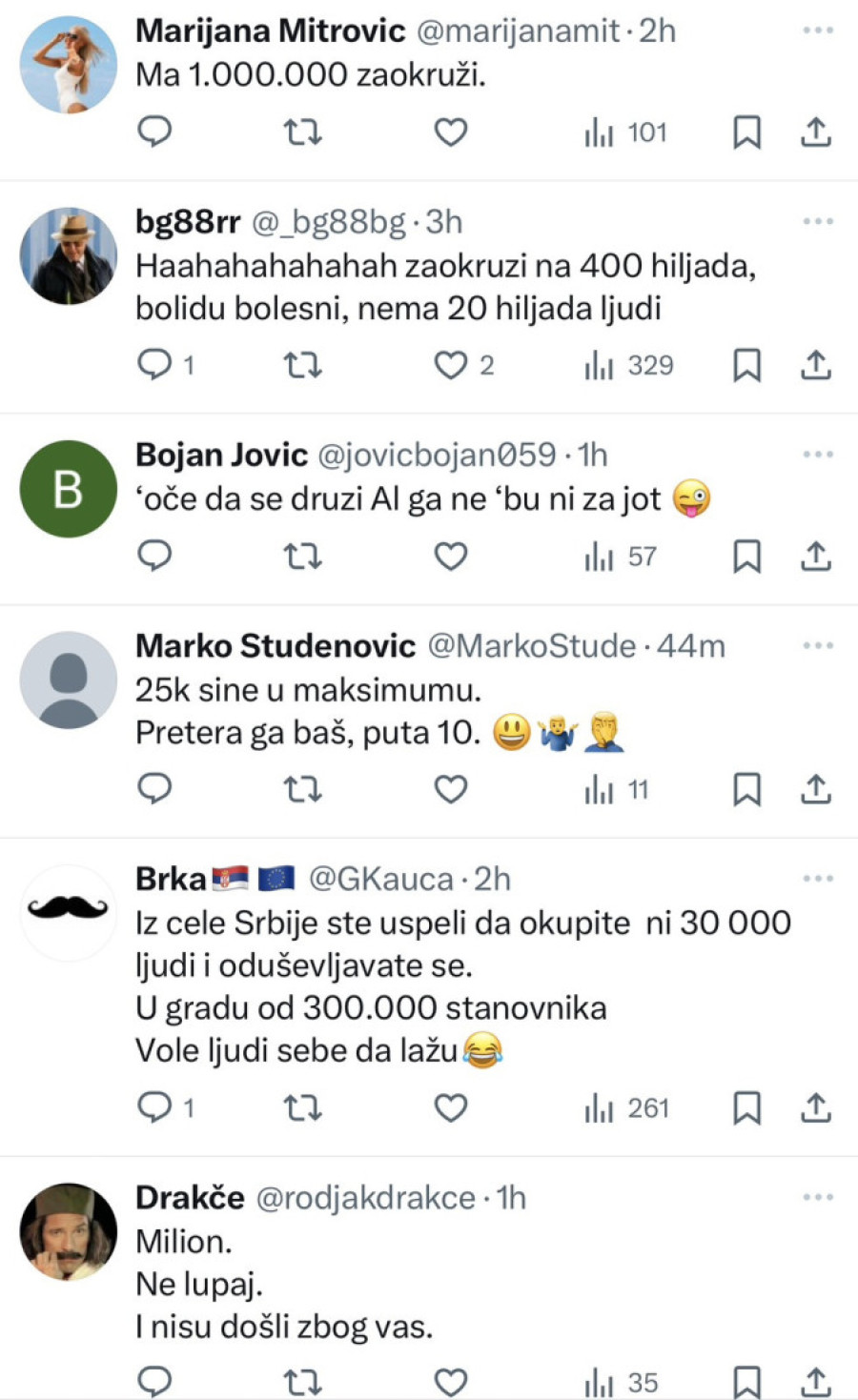Expand more options on Brka's tweet
Viewport: 858px width, 1400px height.
[x=818, y=878]
